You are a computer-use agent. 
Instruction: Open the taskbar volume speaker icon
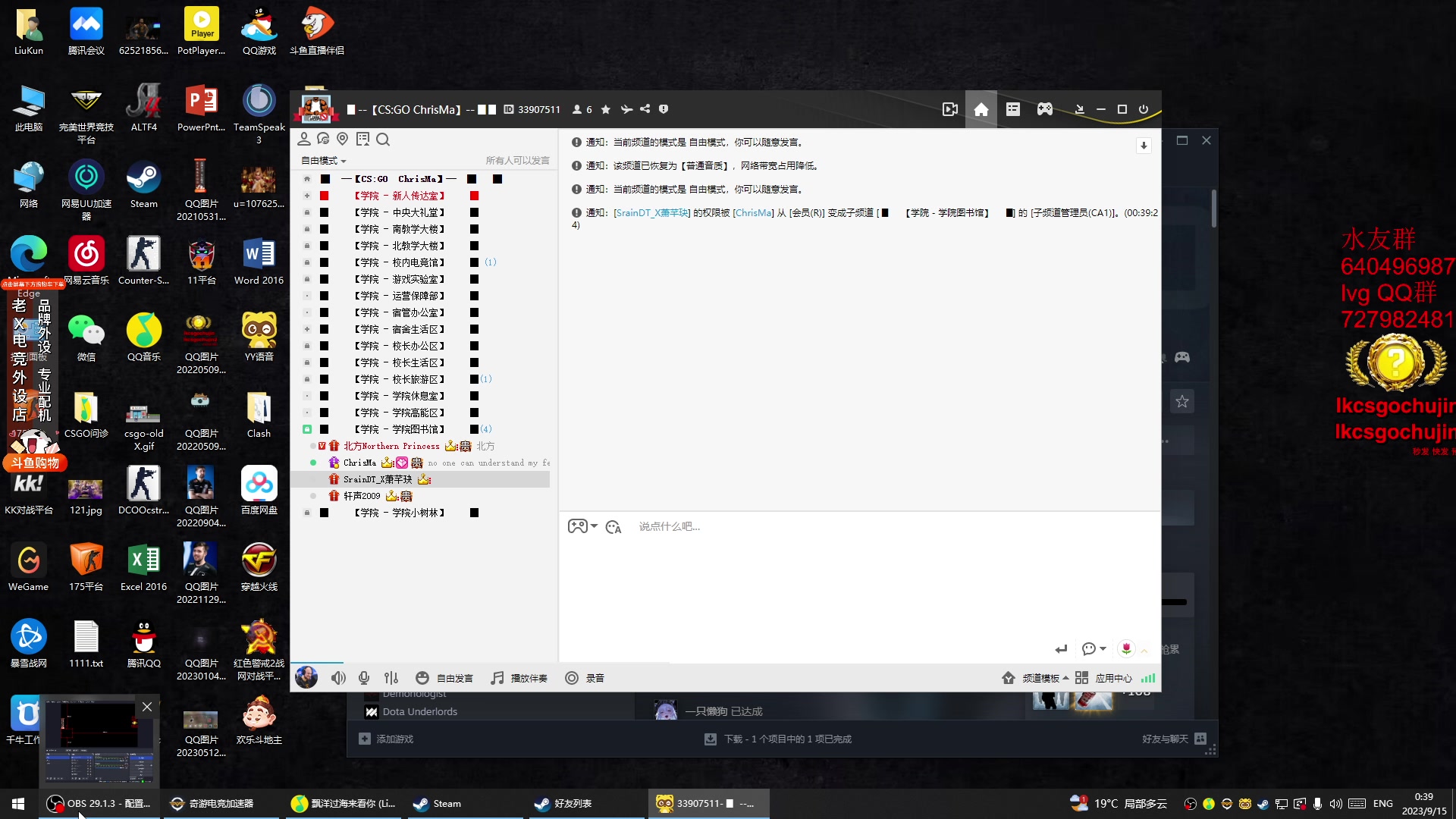(1335, 803)
